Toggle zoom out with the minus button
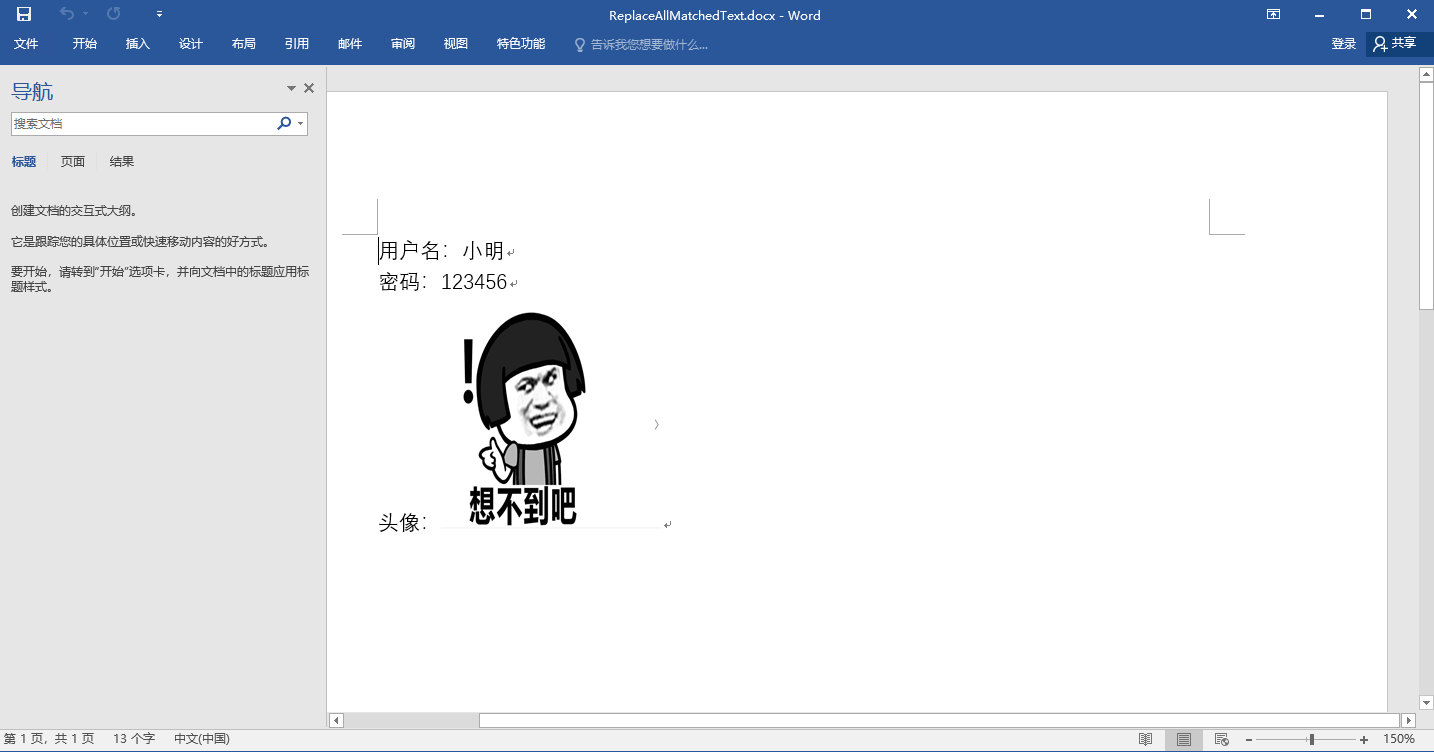 pyautogui.click(x=1246, y=738)
